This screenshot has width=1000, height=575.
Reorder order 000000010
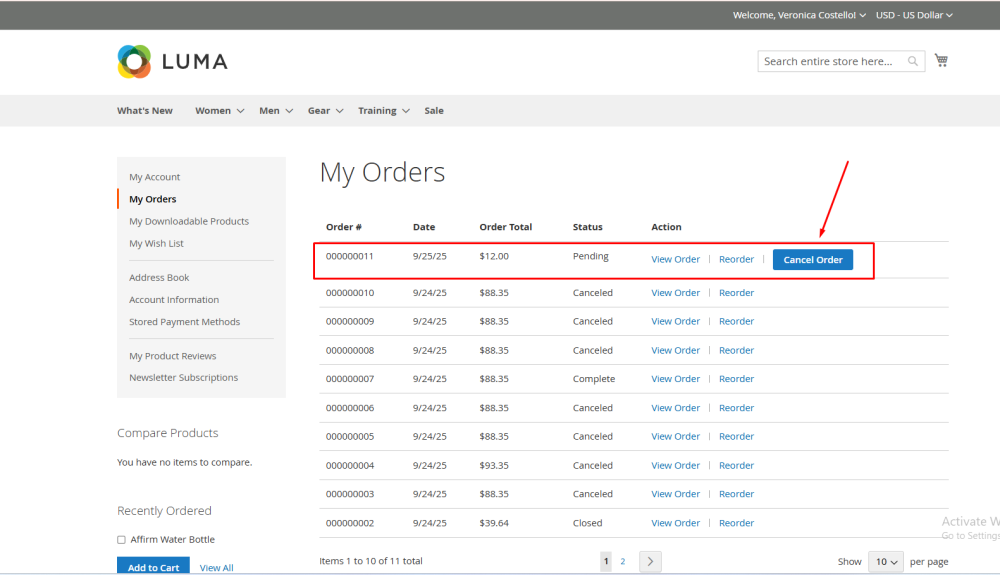tap(736, 293)
